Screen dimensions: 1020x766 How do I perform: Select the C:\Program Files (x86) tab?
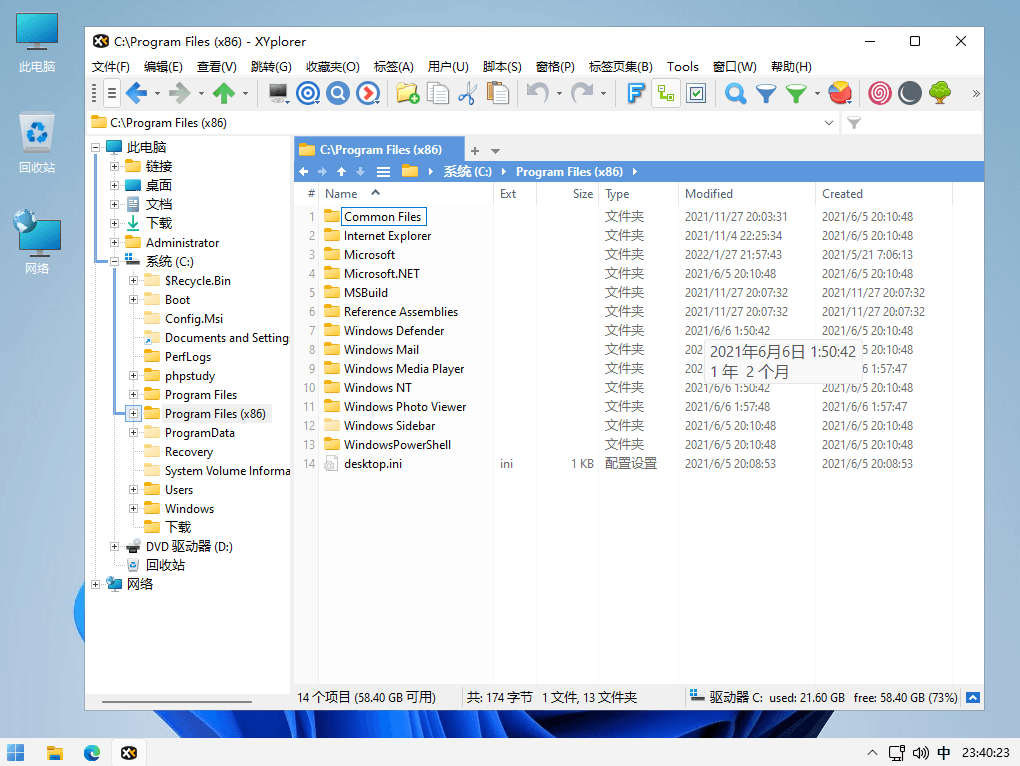(380, 150)
